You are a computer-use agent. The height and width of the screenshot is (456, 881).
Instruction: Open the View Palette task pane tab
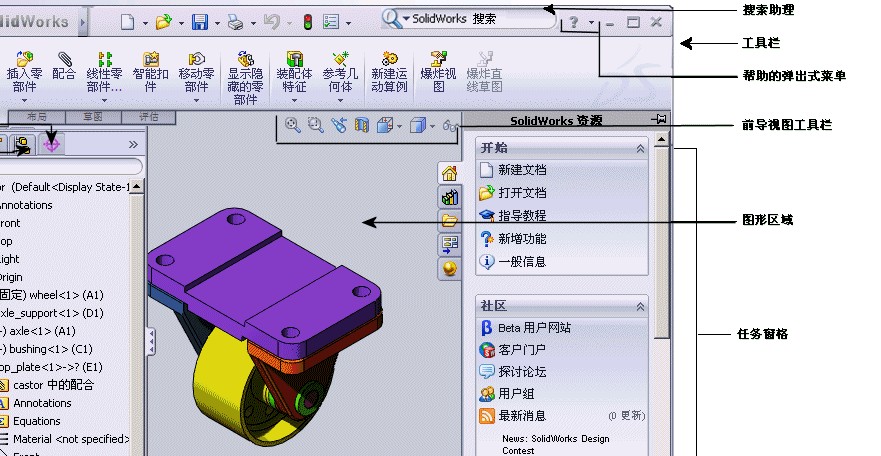tap(449, 244)
